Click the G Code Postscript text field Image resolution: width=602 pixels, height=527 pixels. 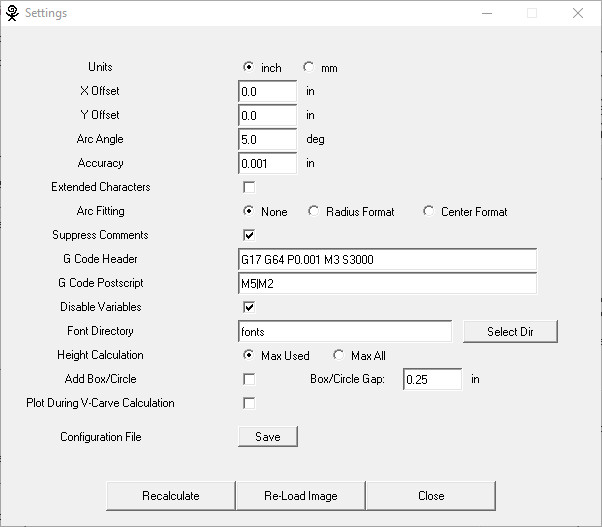point(387,283)
